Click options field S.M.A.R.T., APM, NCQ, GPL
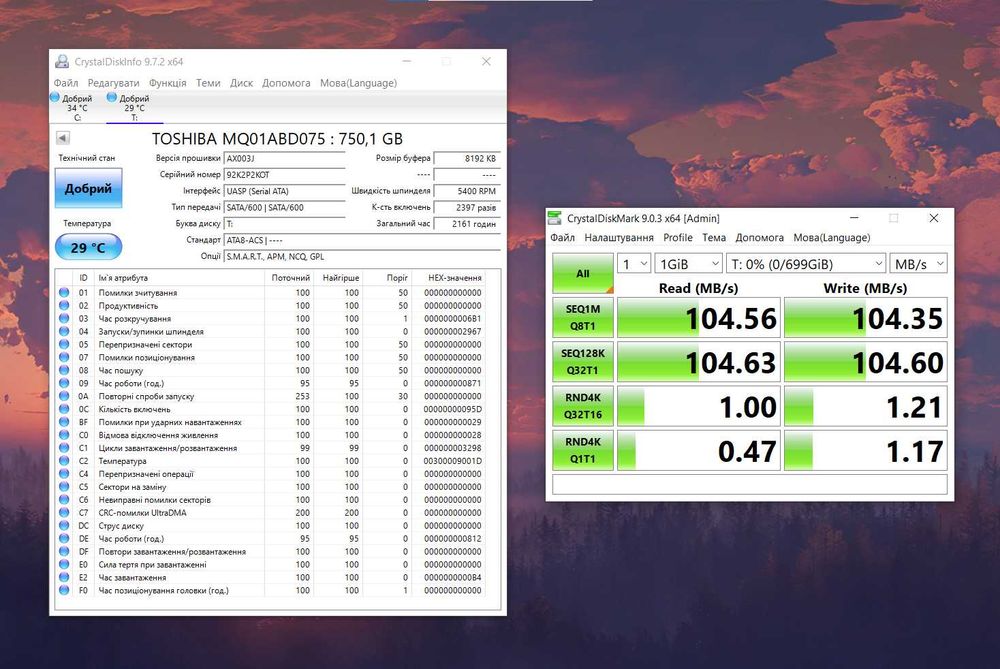The width and height of the screenshot is (1000, 669). click(362, 256)
